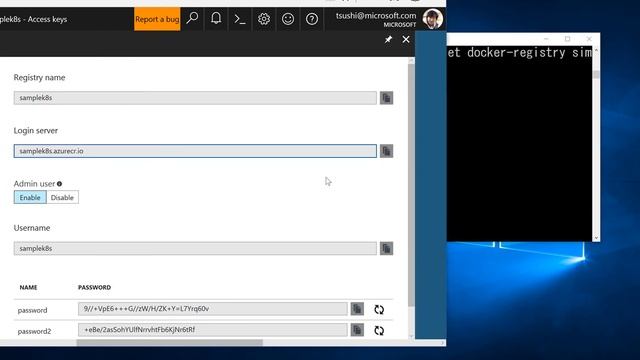This screenshot has width=640, height=360.
Task: Select the Username field samplek8s
Action: point(195,248)
